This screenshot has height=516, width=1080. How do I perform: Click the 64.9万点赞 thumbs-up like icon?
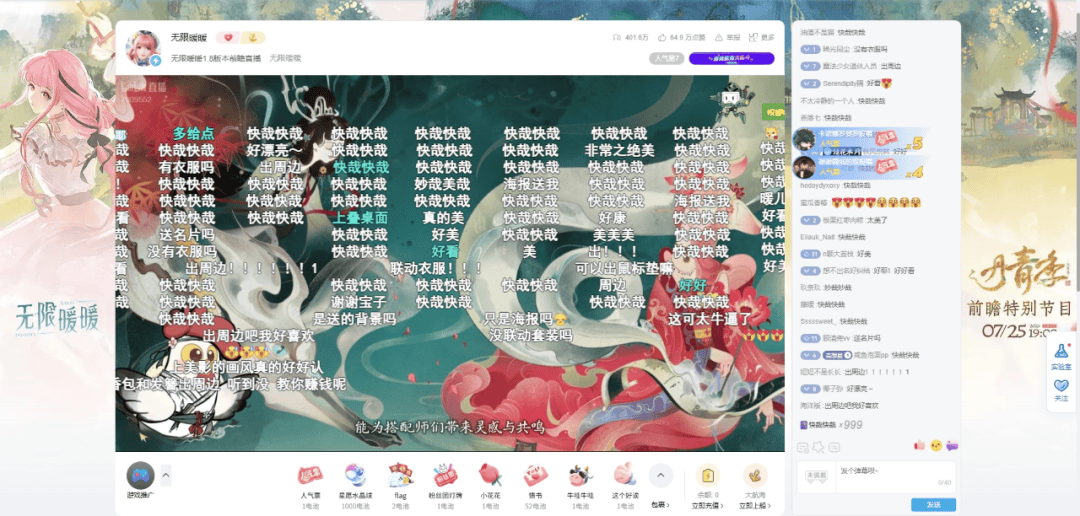[662, 37]
